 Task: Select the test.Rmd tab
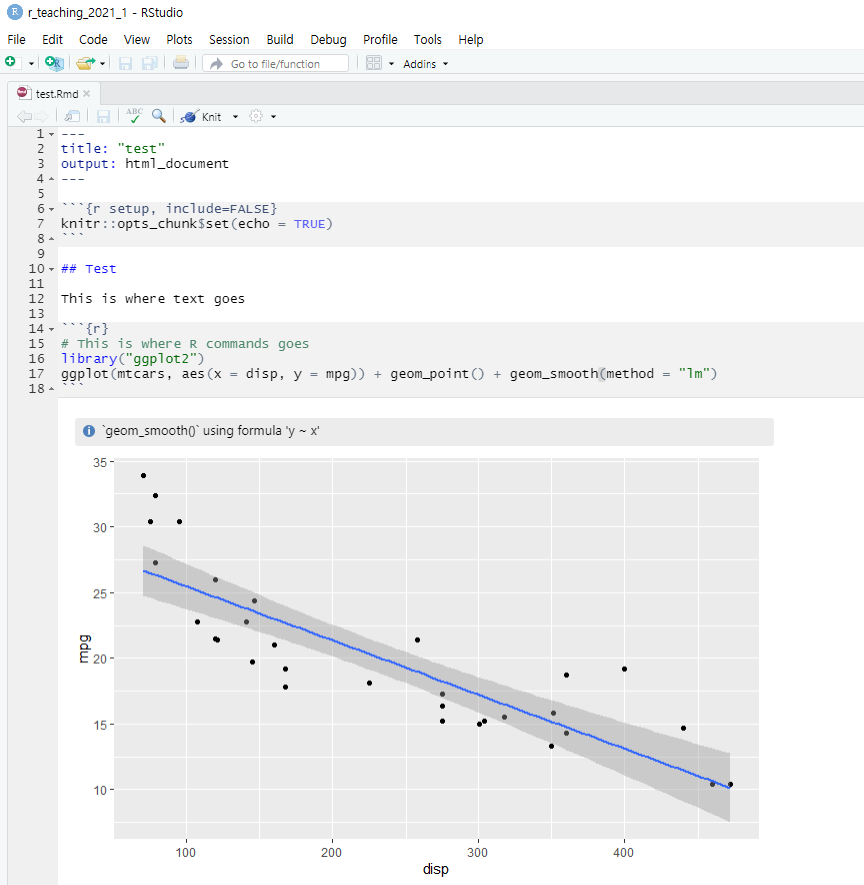(x=56, y=93)
